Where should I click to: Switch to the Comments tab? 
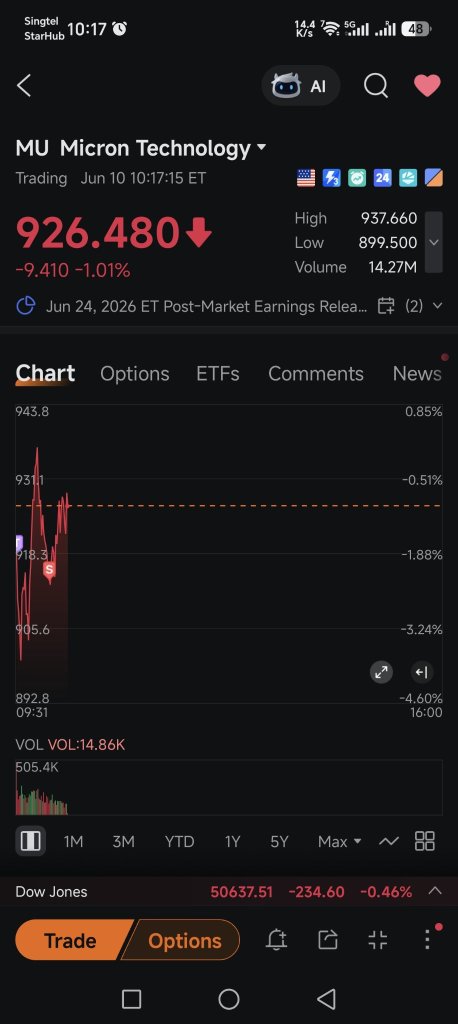316,374
